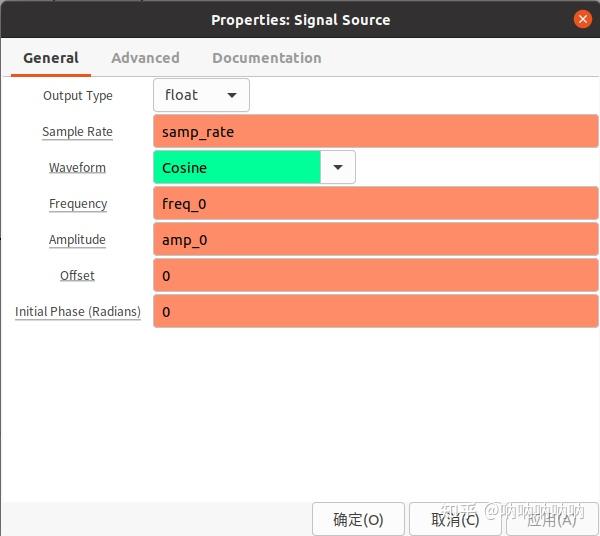The image size is (600, 536).
Task: Switch to the General tab
Action: click(x=51, y=58)
